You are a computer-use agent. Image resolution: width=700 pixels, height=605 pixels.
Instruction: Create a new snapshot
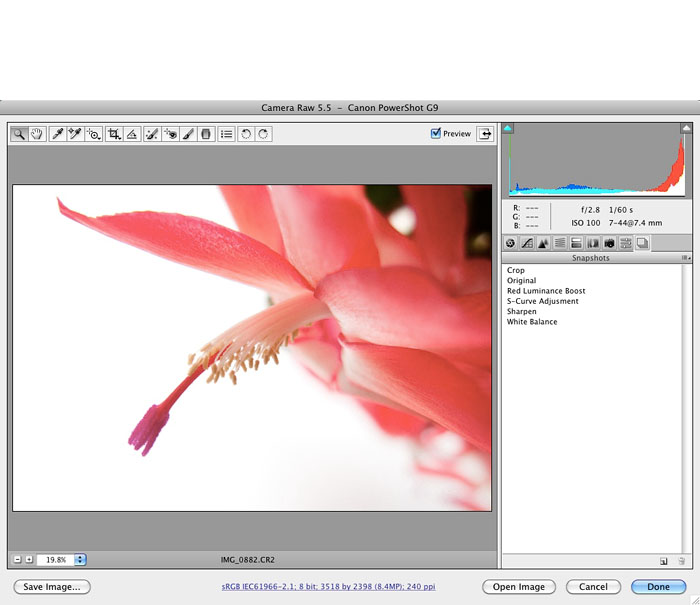[x=664, y=561]
